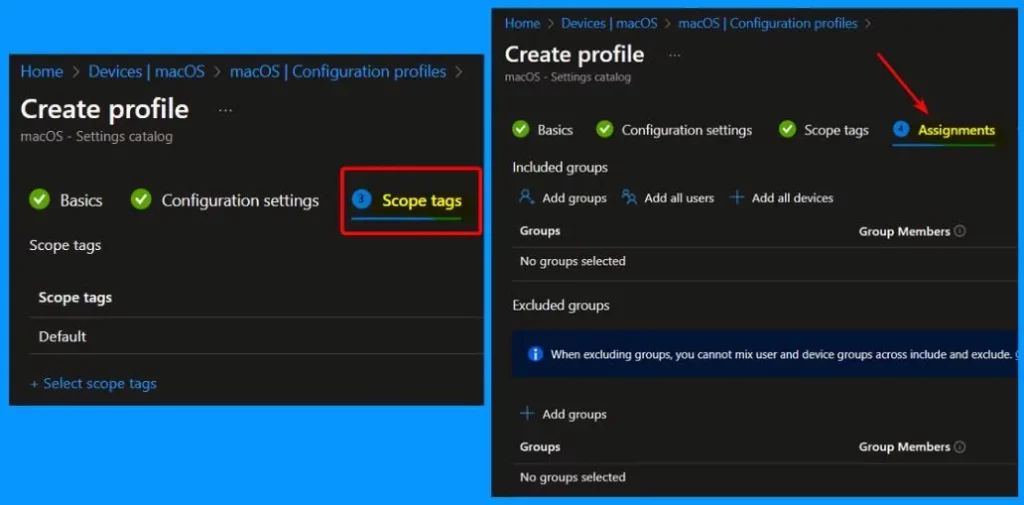Image resolution: width=1024 pixels, height=505 pixels.
Task: Open Devices | macOS breadcrumb in left window
Action: pos(146,71)
